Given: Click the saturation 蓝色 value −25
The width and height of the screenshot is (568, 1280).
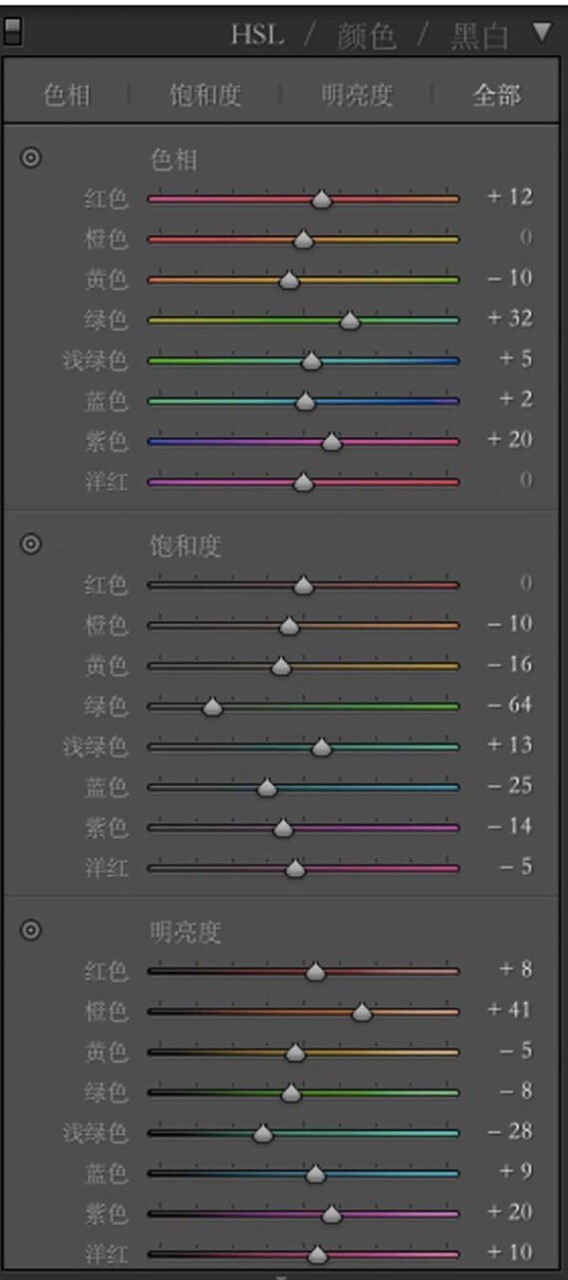Looking at the screenshot, I should click(510, 785).
